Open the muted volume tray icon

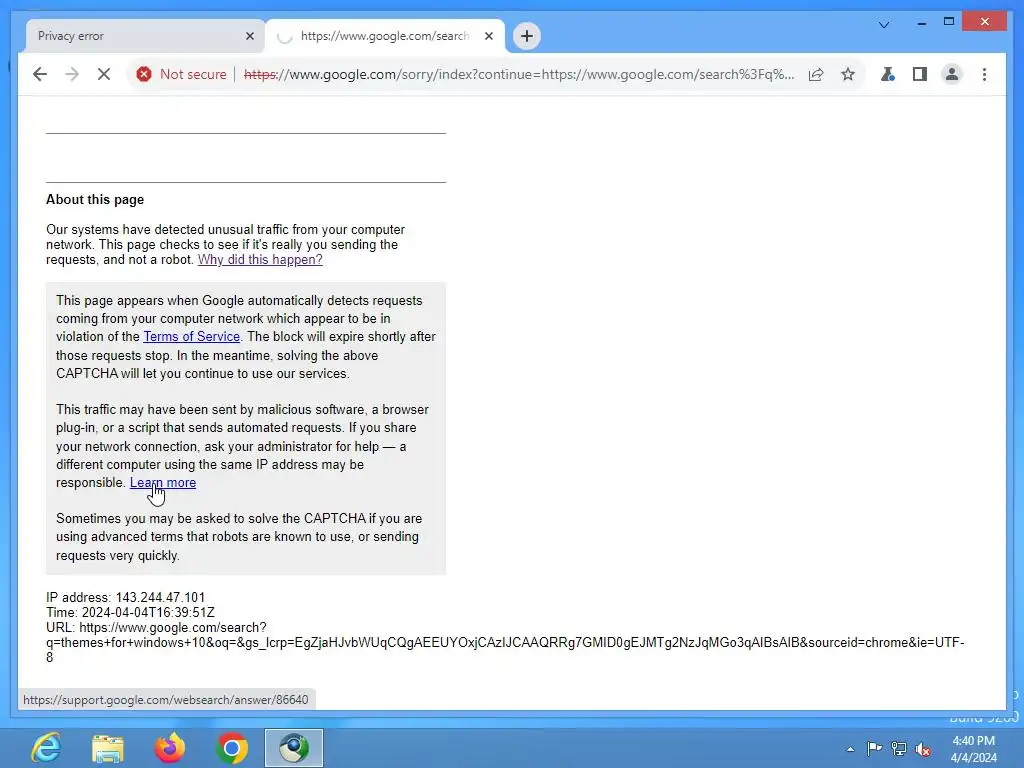(923, 749)
